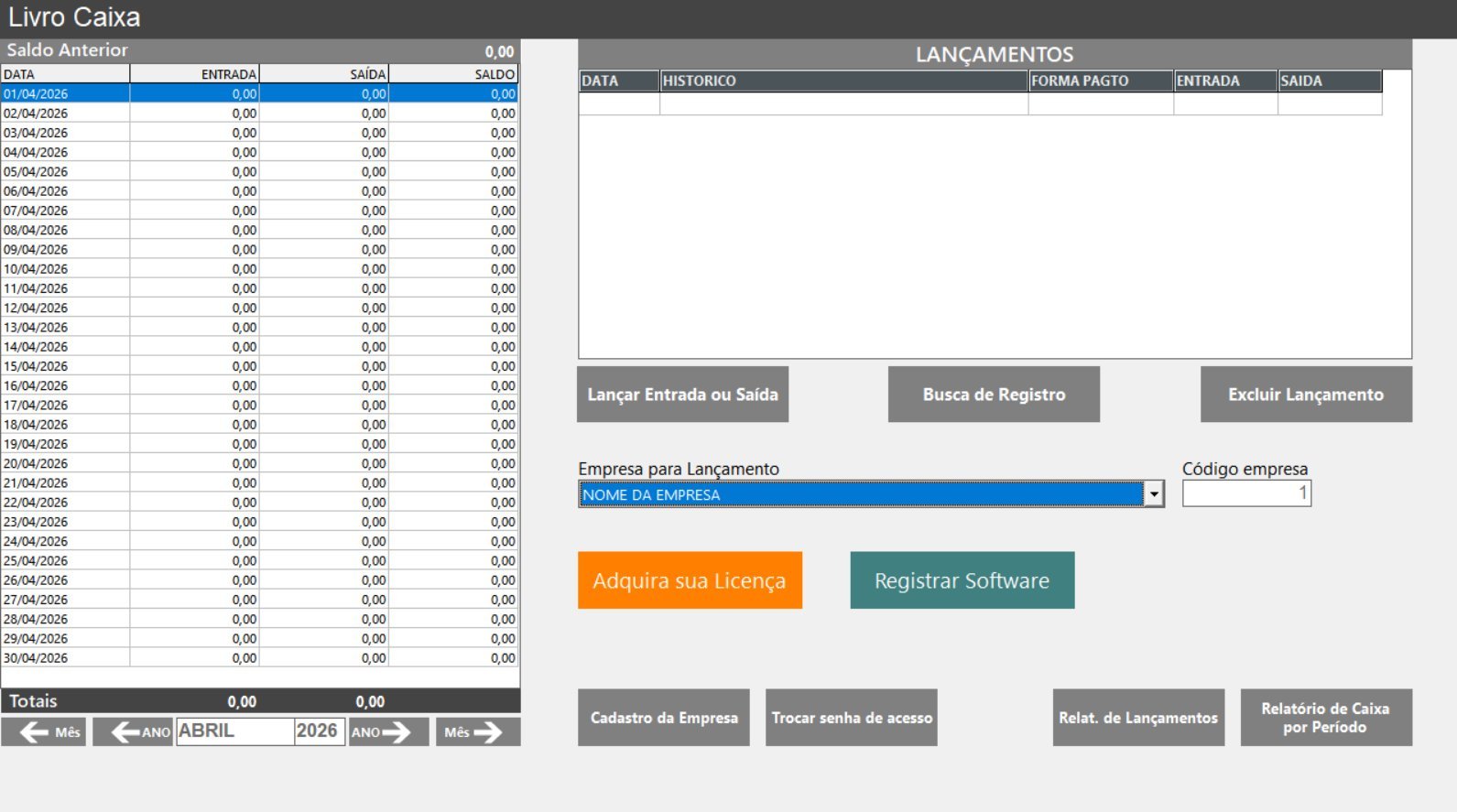Click Lançar Entrada ou Saída button
The height and width of the screenshot is (812, 1457).
click(682, 395)
